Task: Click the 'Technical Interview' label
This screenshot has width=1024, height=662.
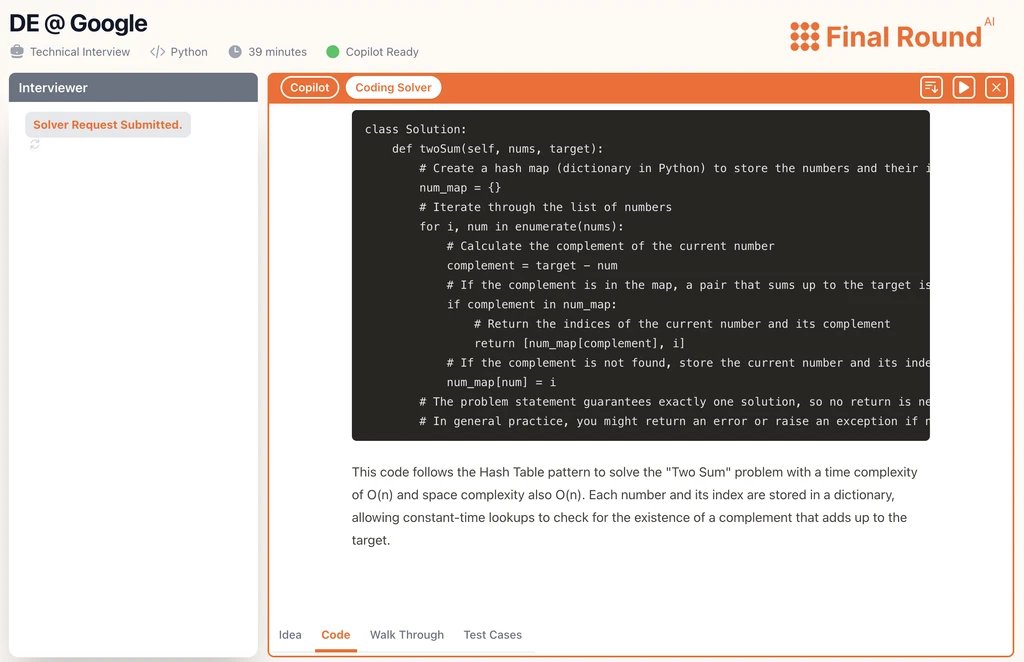Action: click(x=80, y=52)
